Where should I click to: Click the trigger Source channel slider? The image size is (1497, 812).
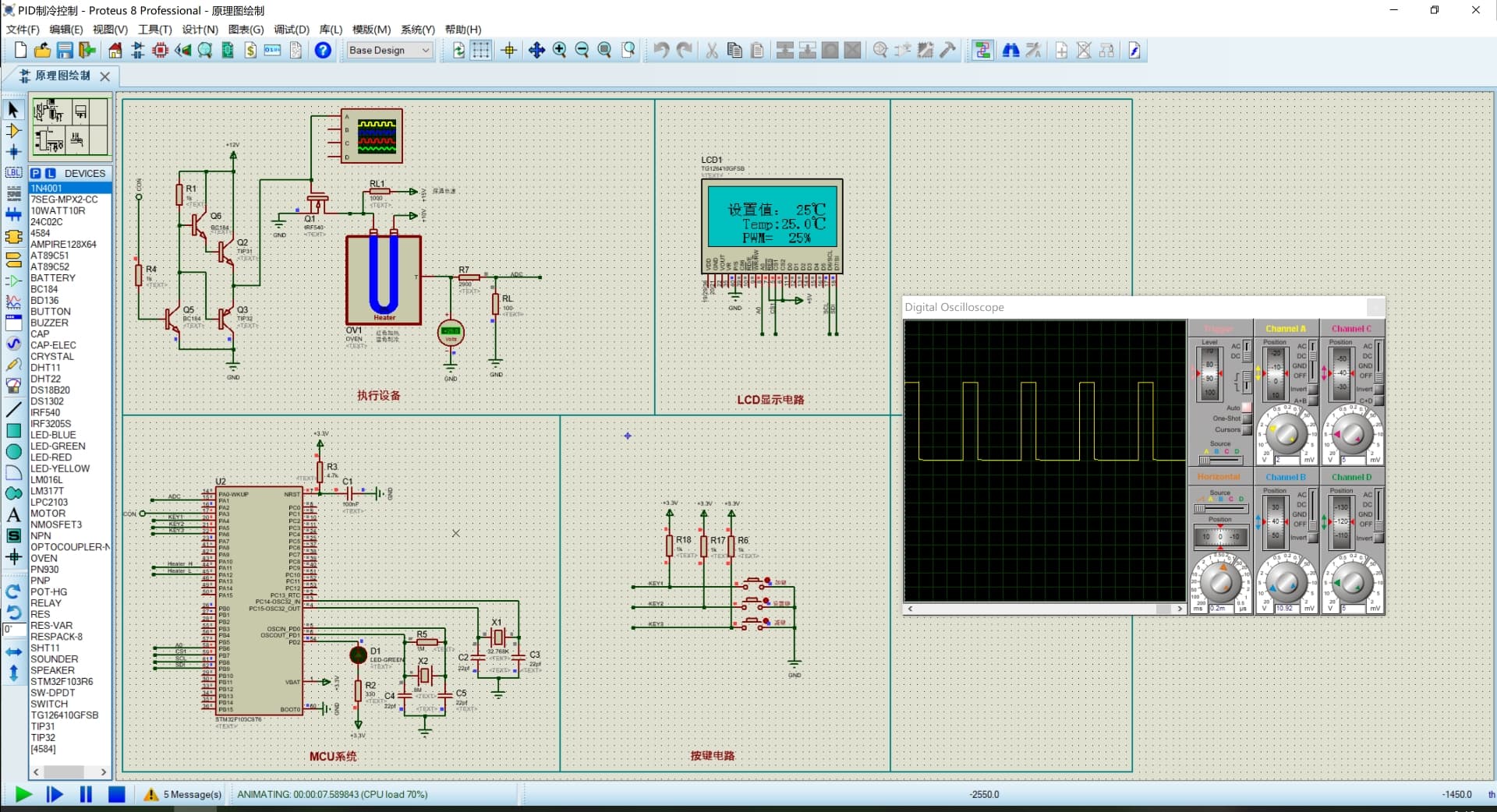click(x=1220, y=460)
